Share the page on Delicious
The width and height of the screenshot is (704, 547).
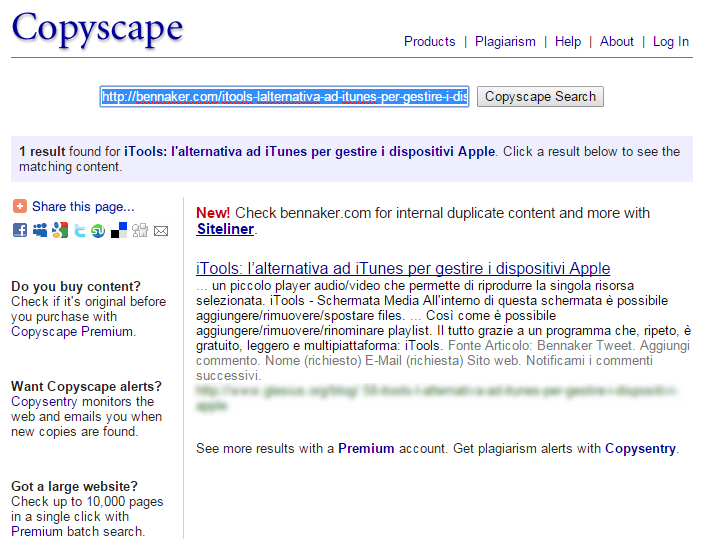[119, 230]
